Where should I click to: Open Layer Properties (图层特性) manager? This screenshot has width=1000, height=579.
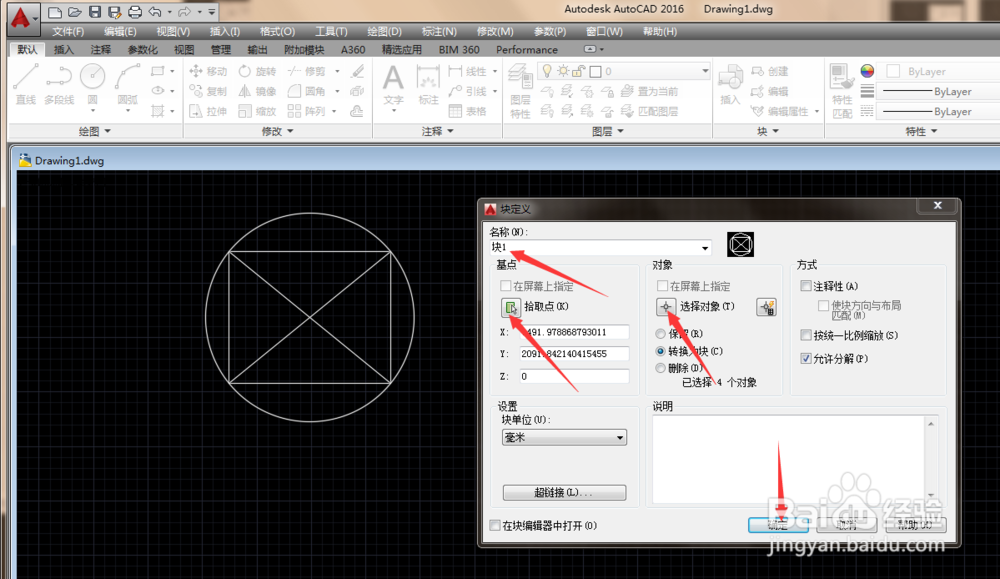tap(520, 91)
